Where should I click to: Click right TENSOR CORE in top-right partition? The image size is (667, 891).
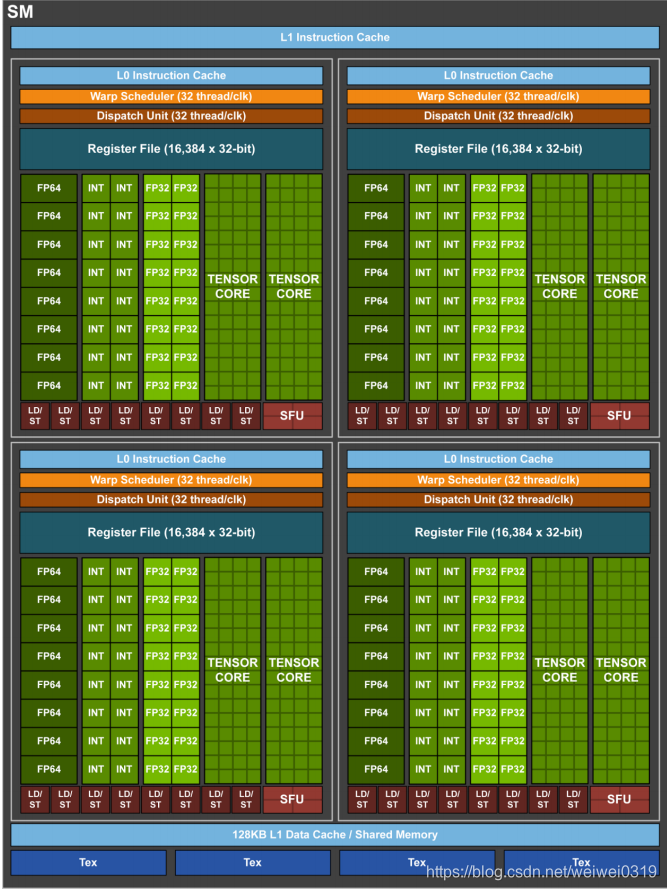tap(621, 287)
